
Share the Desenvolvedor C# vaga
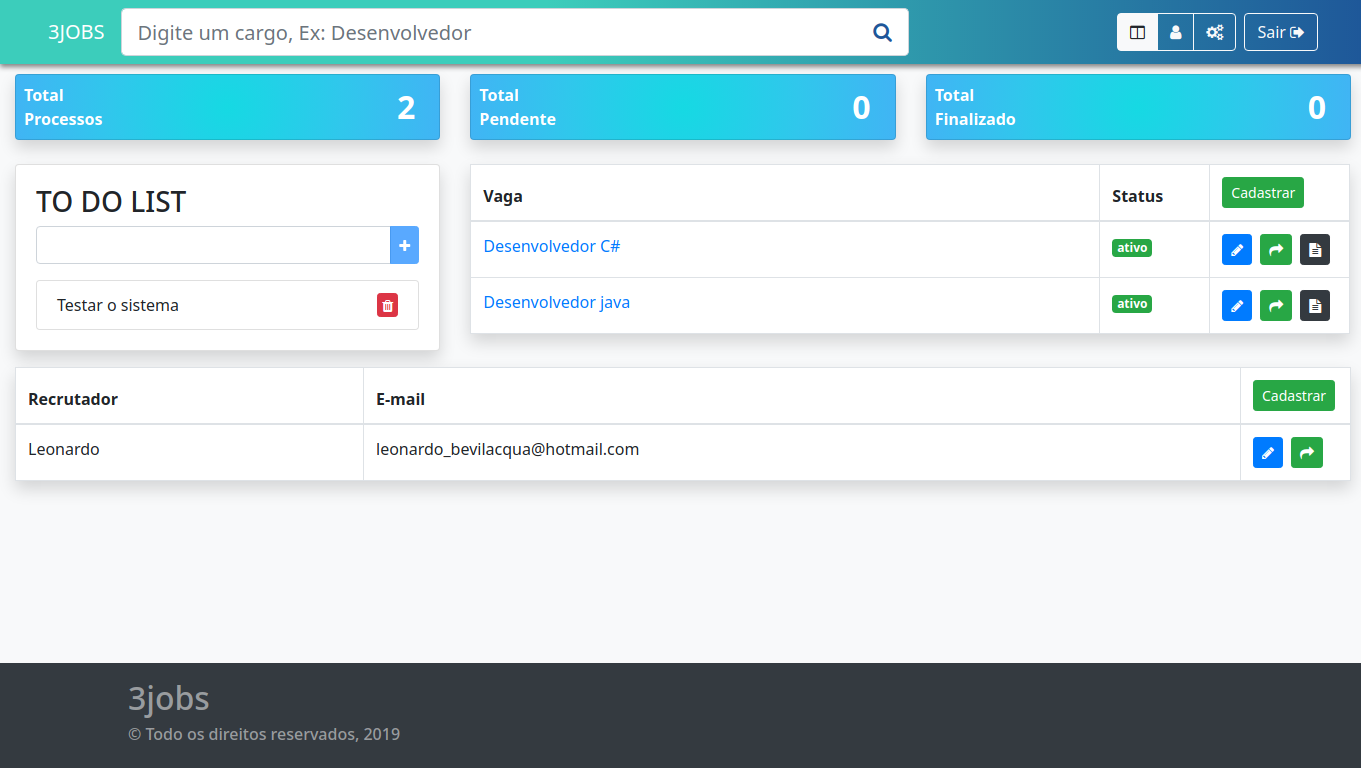pyautogui.click(x=1276, y=250)
